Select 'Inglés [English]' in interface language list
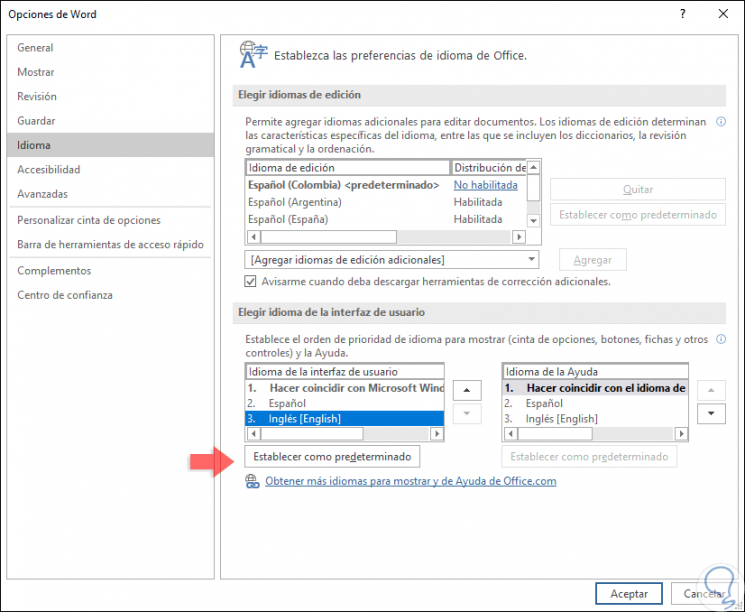Screen dimensions: 745x612 (x=345, y=419)
